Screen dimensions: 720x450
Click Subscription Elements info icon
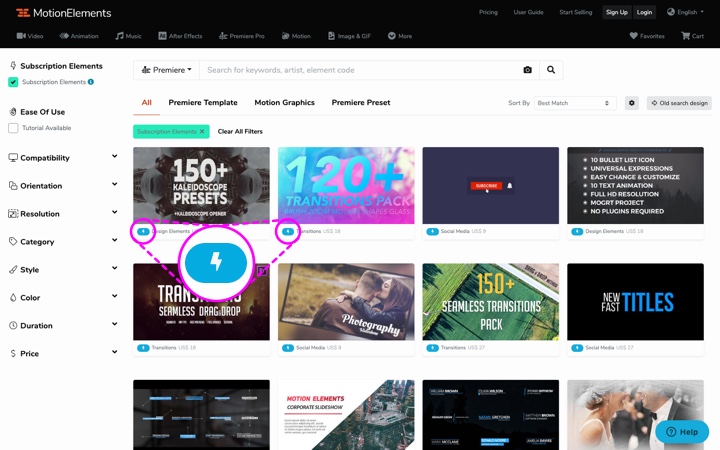(91, 82)
